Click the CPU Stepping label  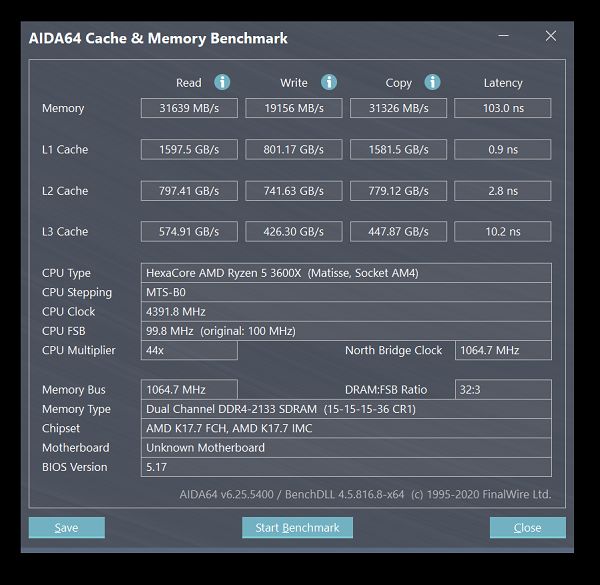(77, 293)
